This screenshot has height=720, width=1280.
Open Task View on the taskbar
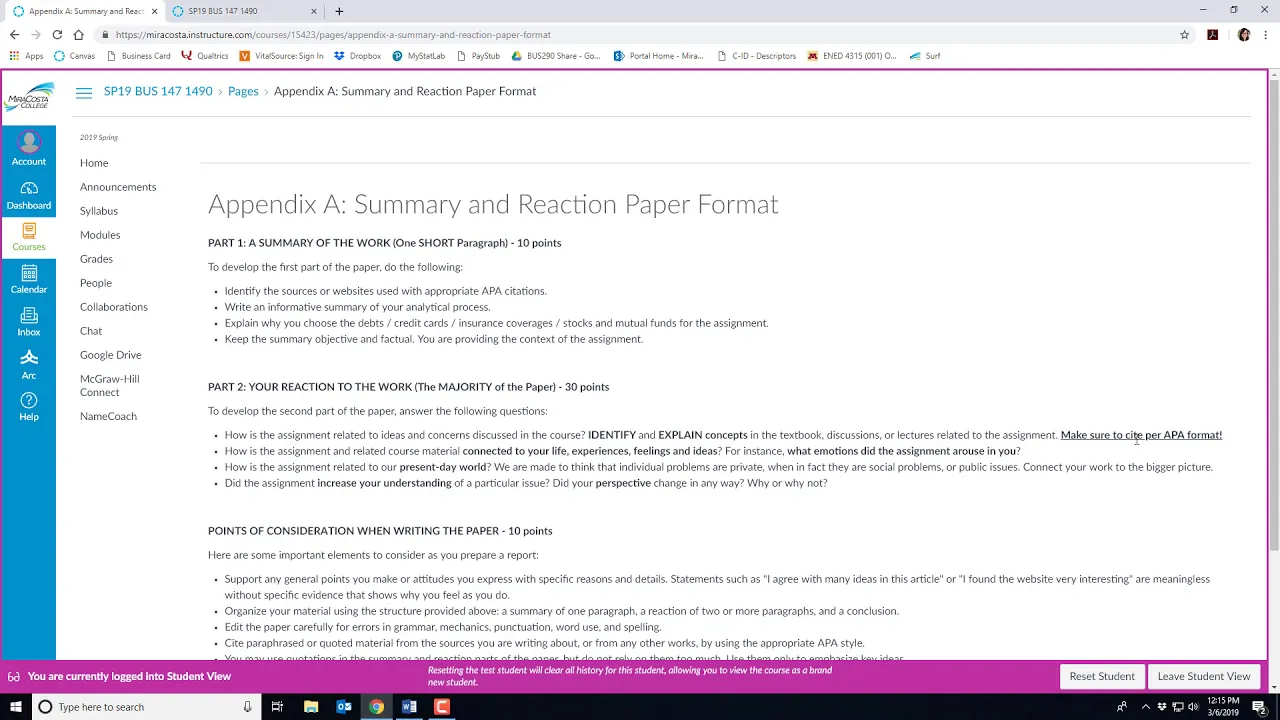point(277,707)
